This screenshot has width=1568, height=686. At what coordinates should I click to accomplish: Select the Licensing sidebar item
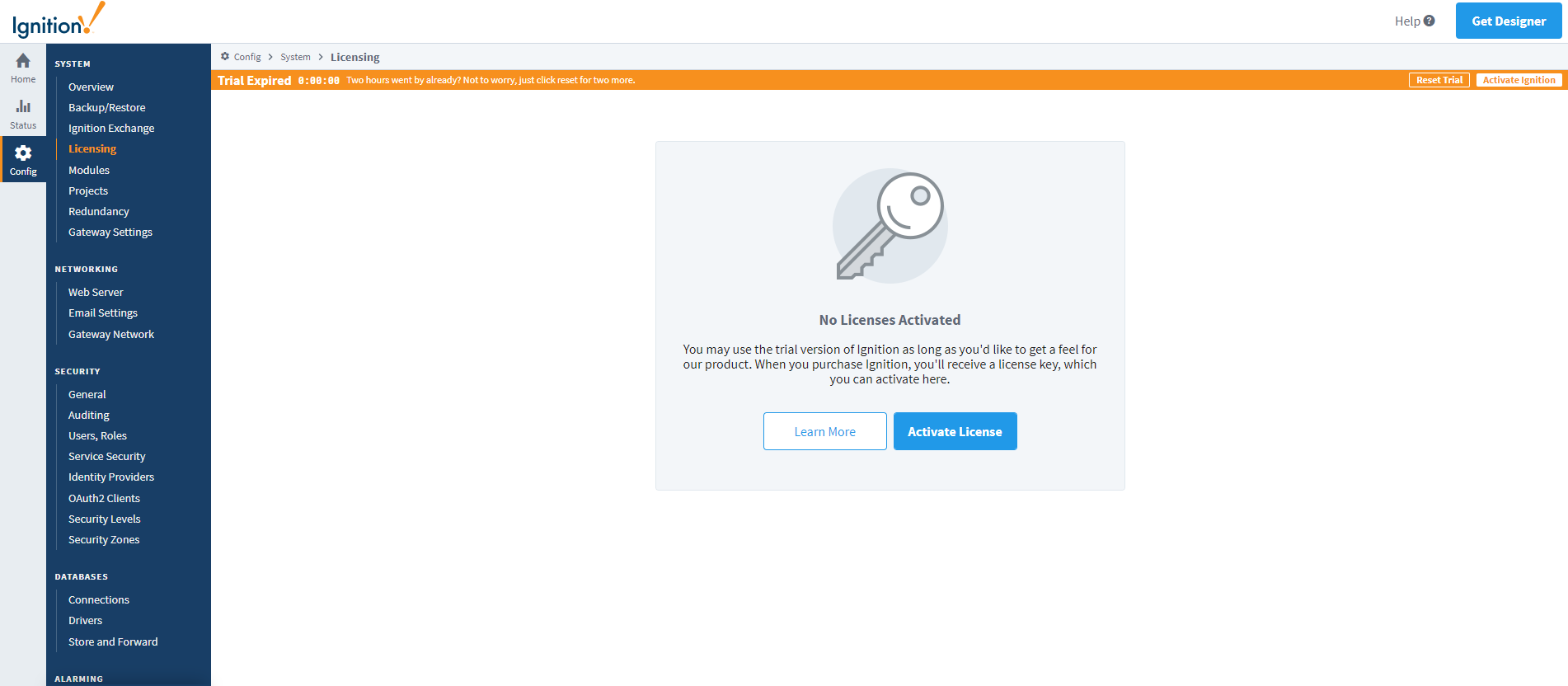click(92, 148)
